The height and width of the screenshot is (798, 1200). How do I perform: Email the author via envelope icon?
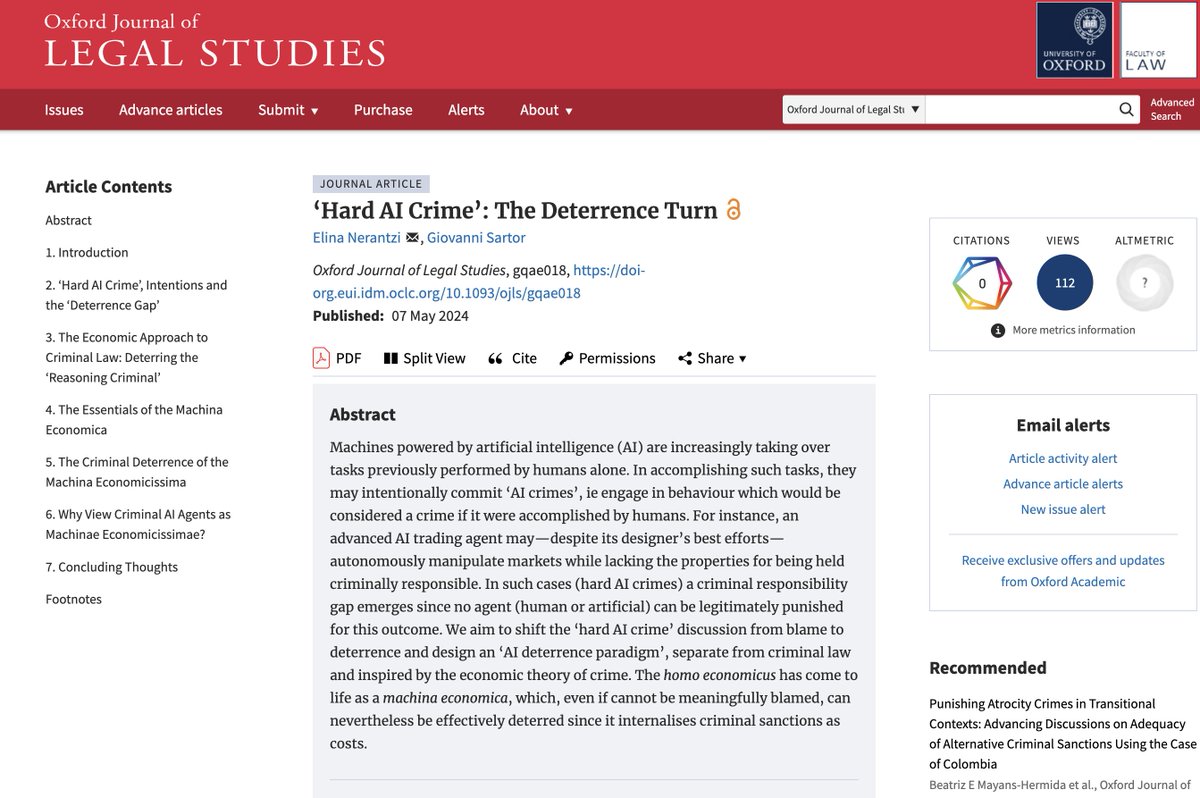click(413, 239)
